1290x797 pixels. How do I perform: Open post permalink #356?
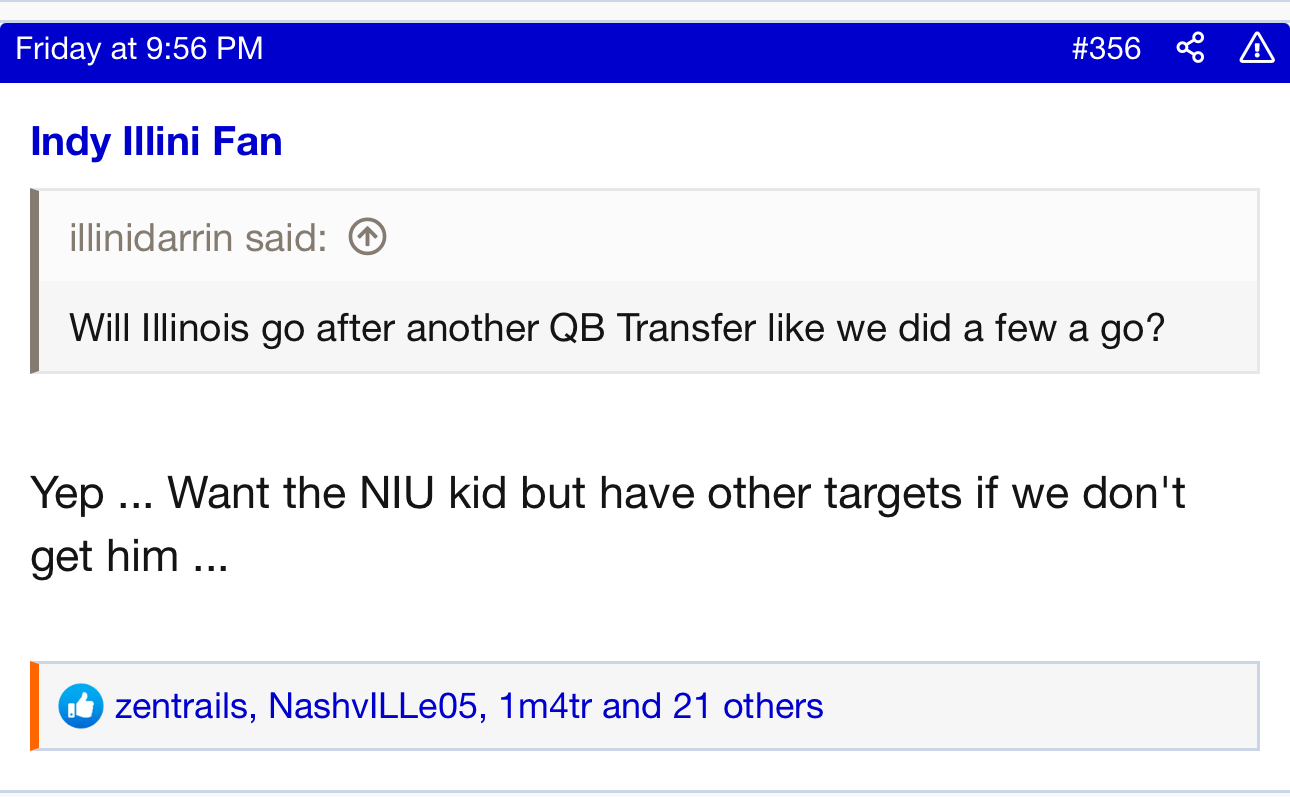[1106, 48]
